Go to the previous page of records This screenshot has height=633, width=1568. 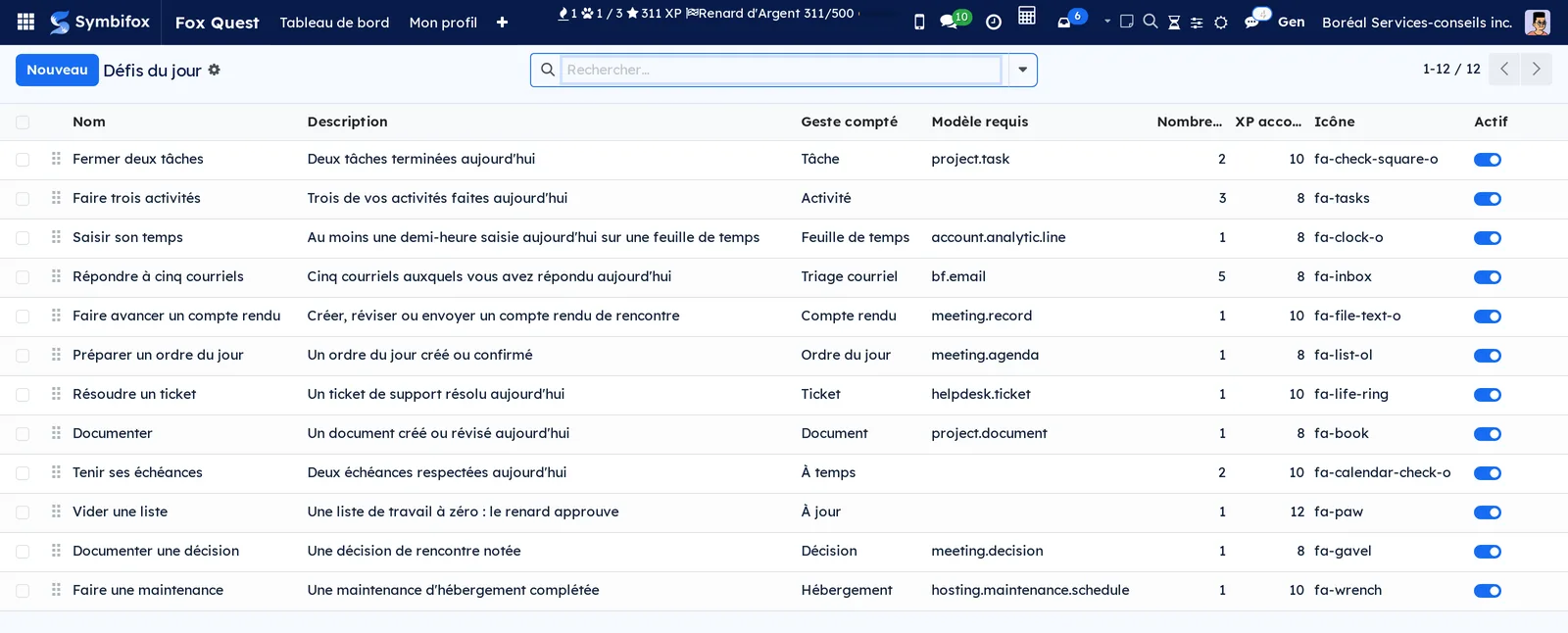tap(1504, 70)
